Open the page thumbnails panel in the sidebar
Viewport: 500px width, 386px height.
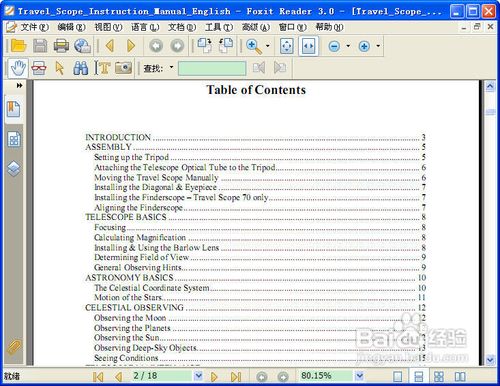[x=14, y=139]
